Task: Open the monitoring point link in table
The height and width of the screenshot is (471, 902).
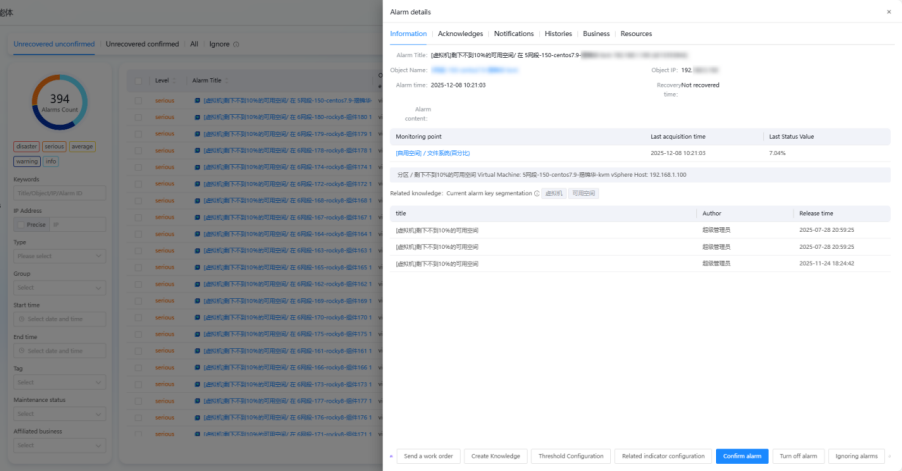Action: point(432,153)
